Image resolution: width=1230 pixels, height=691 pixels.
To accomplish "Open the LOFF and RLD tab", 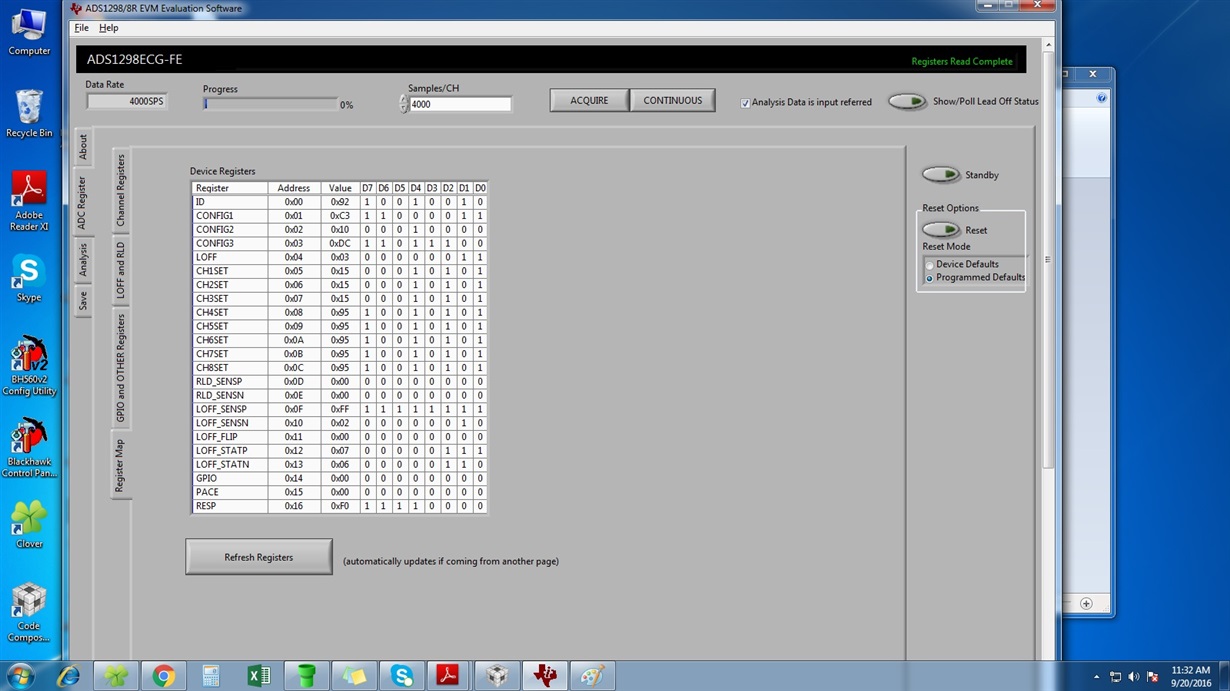I will 121,270.
